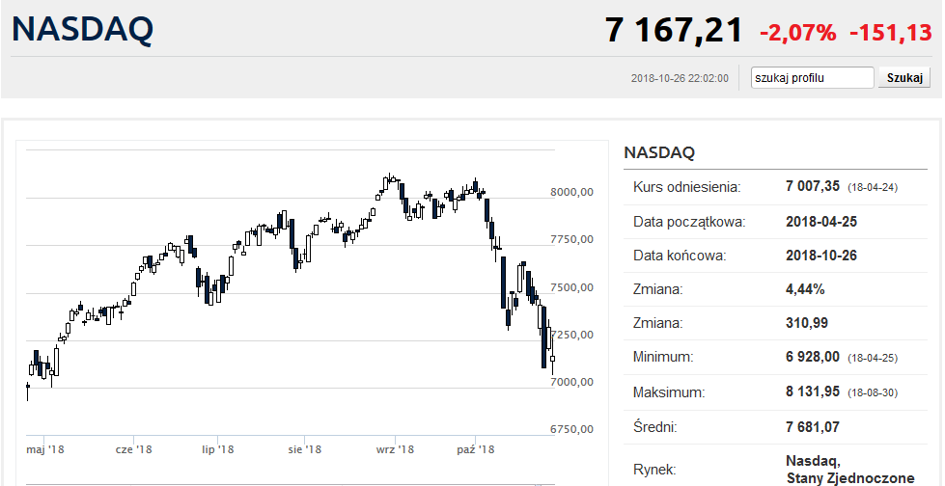
Task: Click the NASDAQ heading of the stats panel
Action: click(658, 153)
